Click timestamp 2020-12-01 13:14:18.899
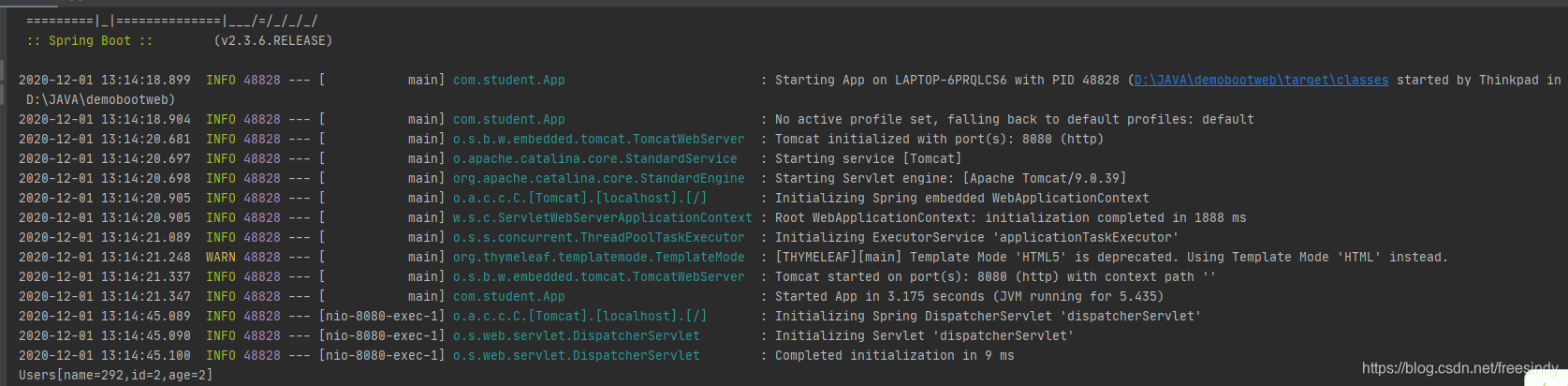Screen dimensions: 1568x386 [105, 81]
